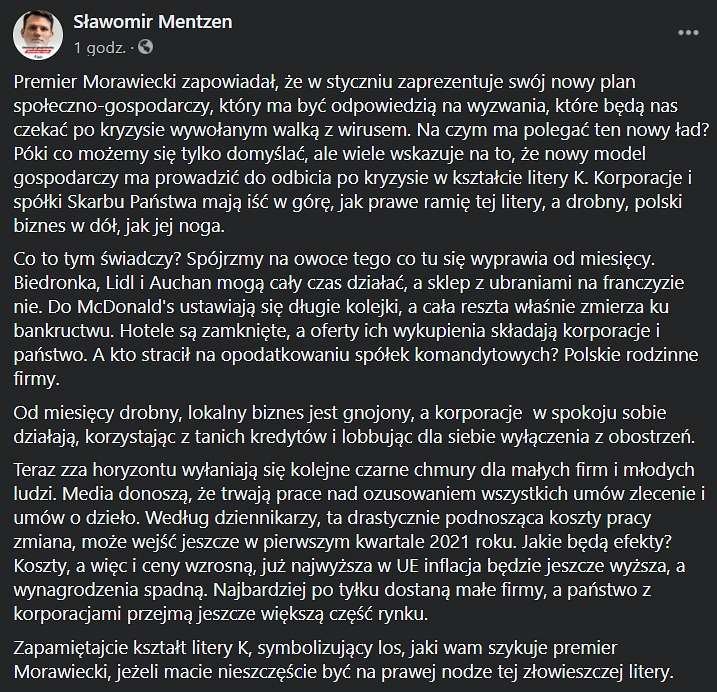Open the Sławomir Mentzen profile name link

tap(153, 21)
